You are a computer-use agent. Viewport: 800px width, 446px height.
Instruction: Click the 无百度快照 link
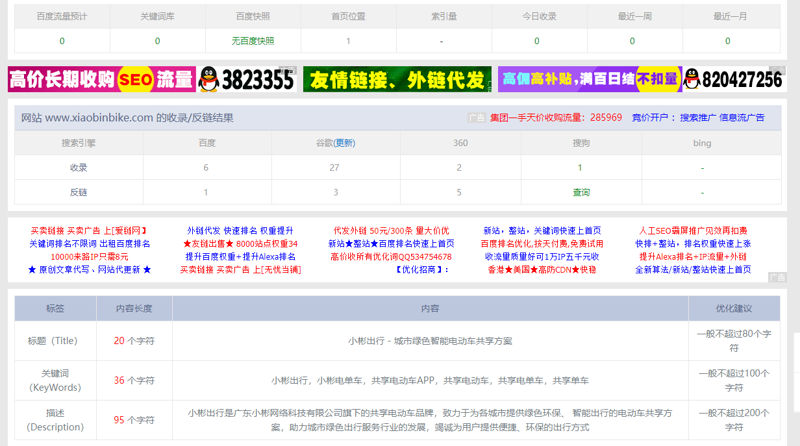[253, 41]
